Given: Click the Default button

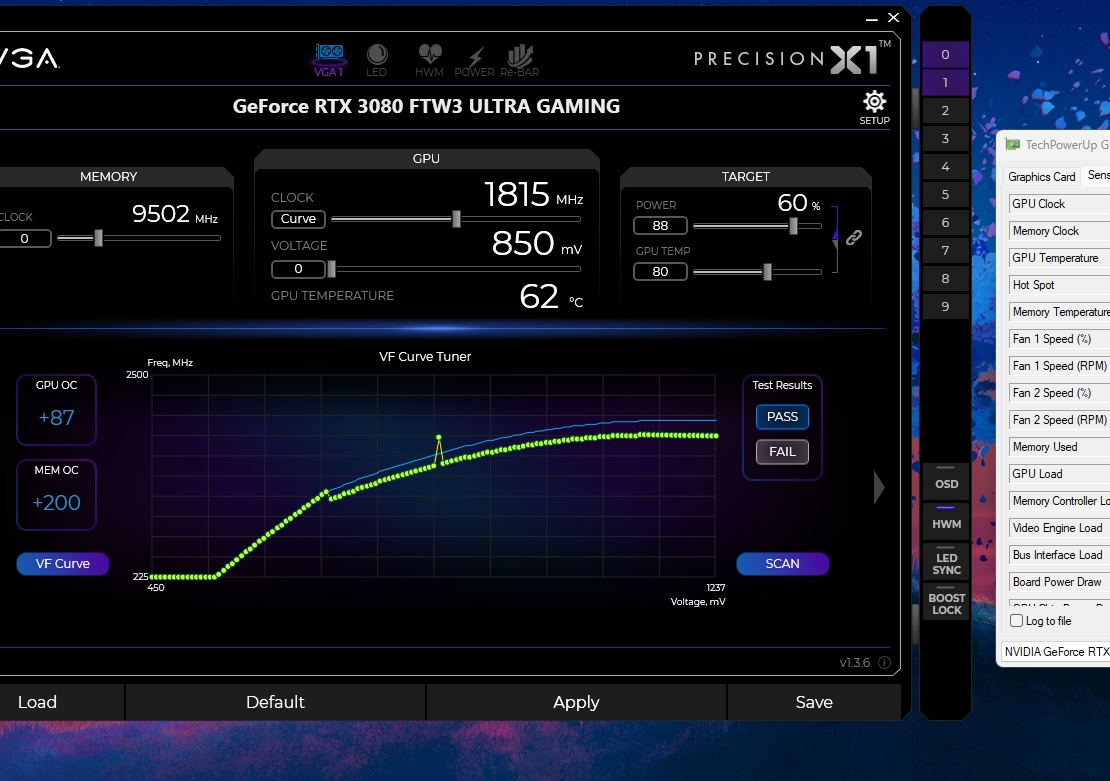Looking at the screenshot, I should point(275,702).
